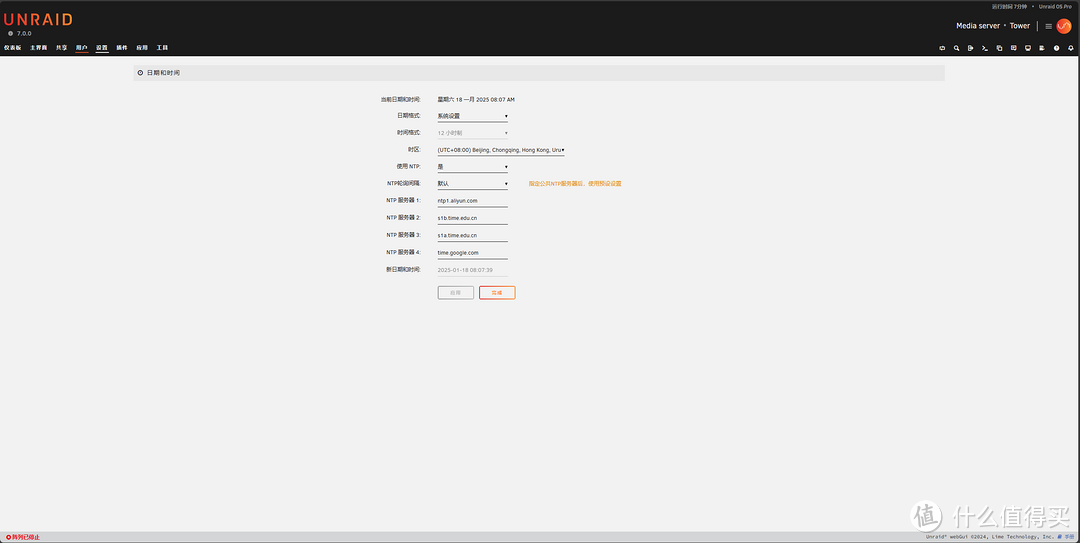The height and width of the screenshot is (543, 1080).
Task: Click the UNRAID logo
Action: (x=39, y=19)
